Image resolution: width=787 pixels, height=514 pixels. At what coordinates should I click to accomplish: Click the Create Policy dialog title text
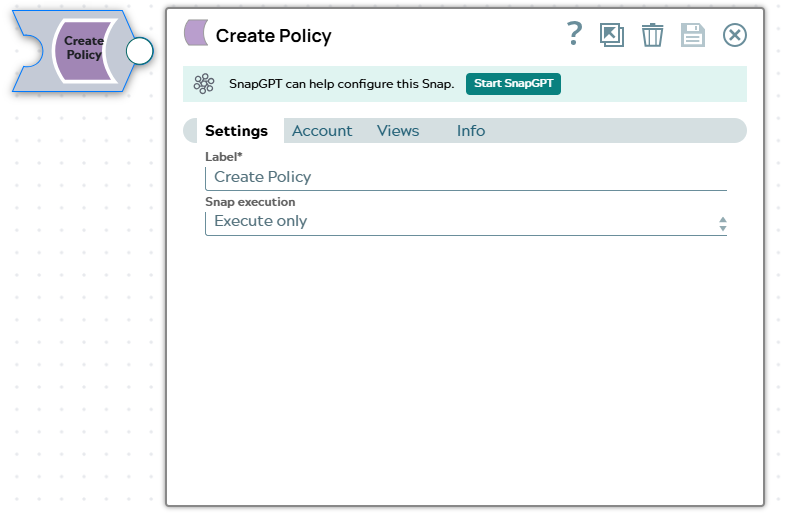point(274,36)
